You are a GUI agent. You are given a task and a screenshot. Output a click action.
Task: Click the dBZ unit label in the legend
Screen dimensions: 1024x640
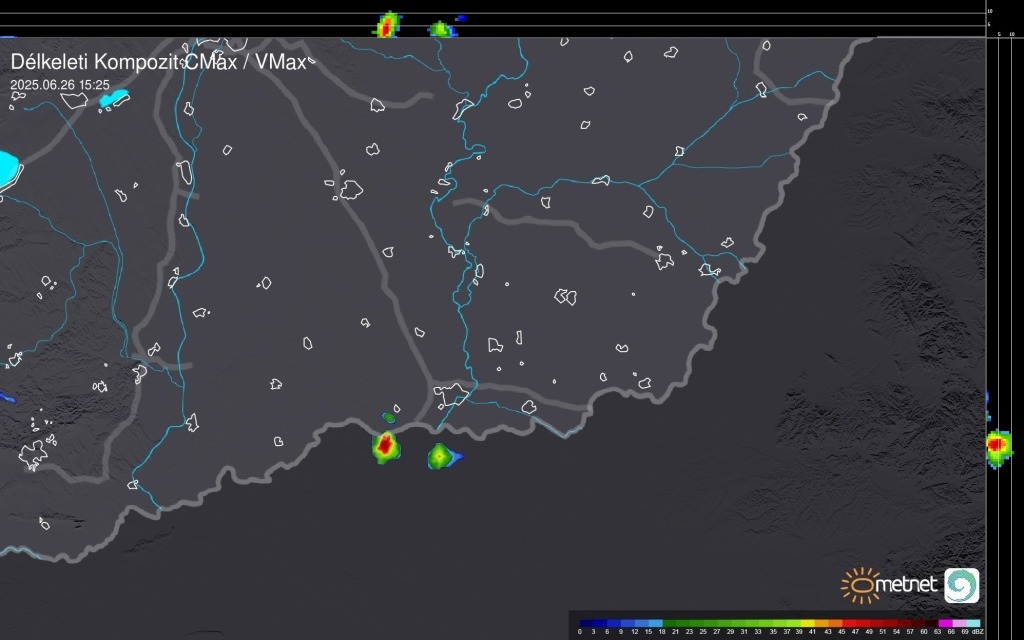click(x=978, y=632)
